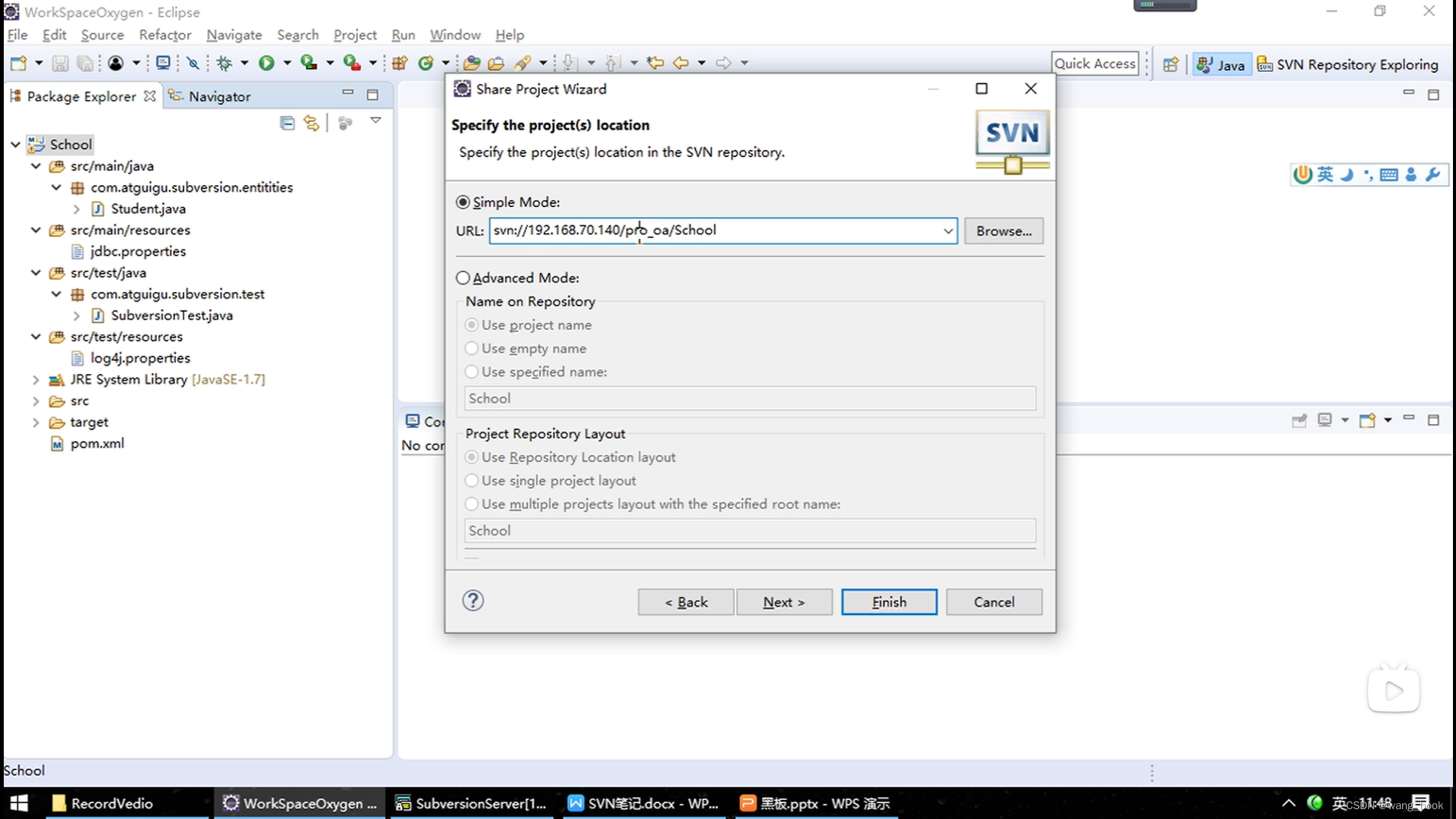Click the Display Selected Console icon
The width and height of the screenshot is (1456, 819).
pos(1325,420)
